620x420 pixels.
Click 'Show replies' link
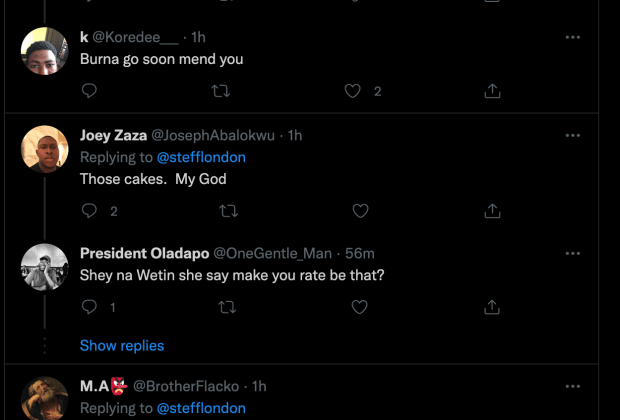tap(122, 345)
